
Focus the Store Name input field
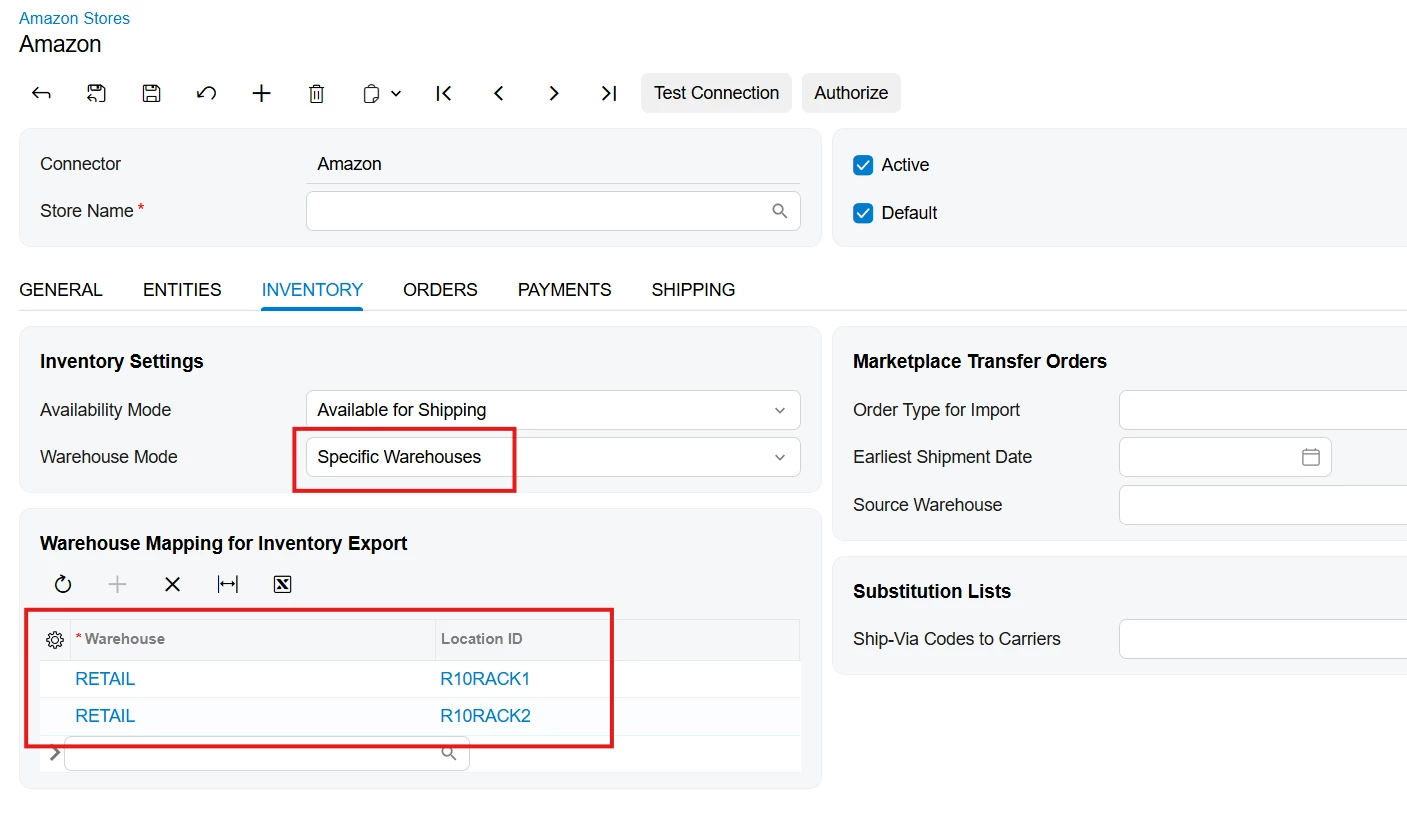pyautogui.click(x=553, y=211)
